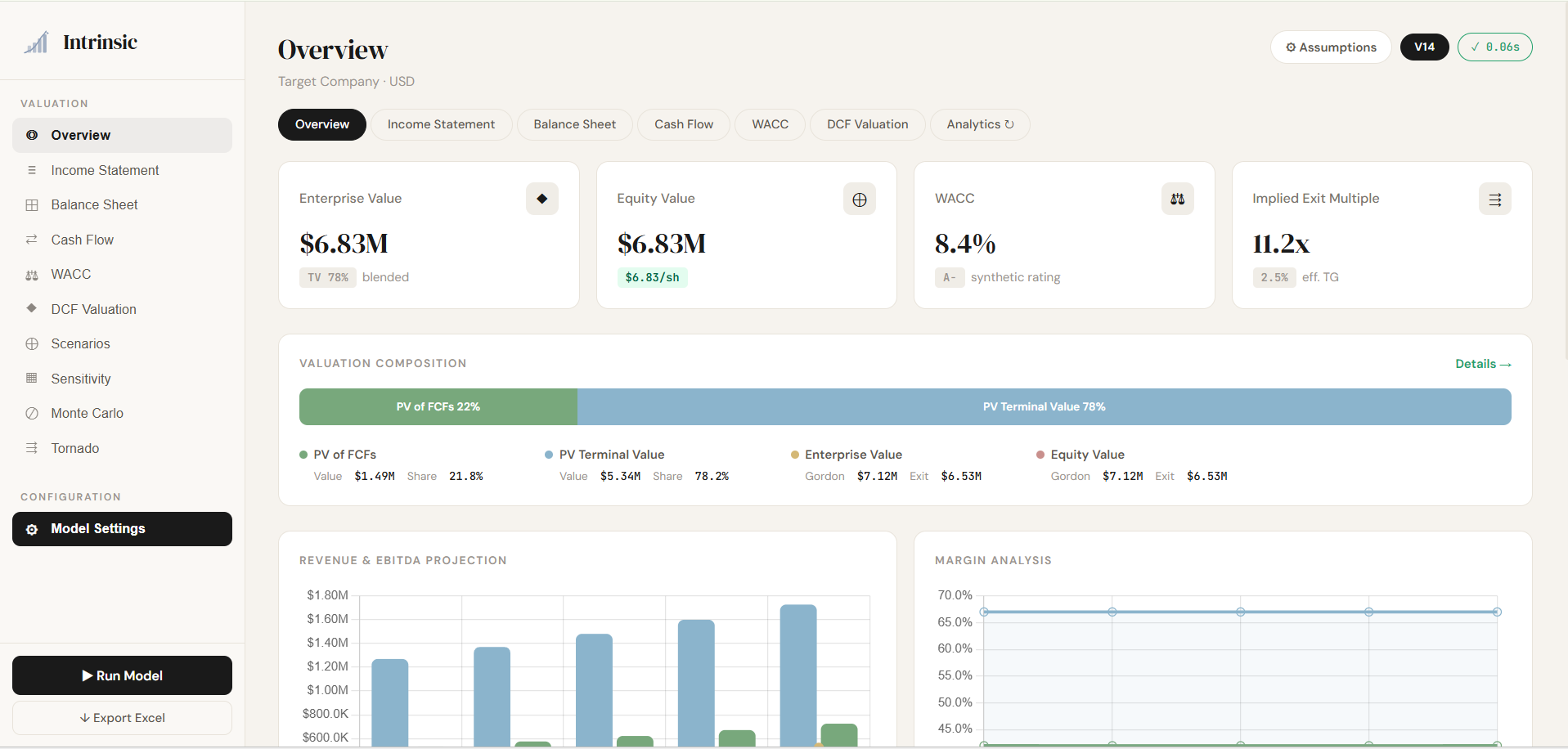This screenshot has width=1568, height=749.
Task: Select Scenarios in the sidebar
Action: coord(122,344)
